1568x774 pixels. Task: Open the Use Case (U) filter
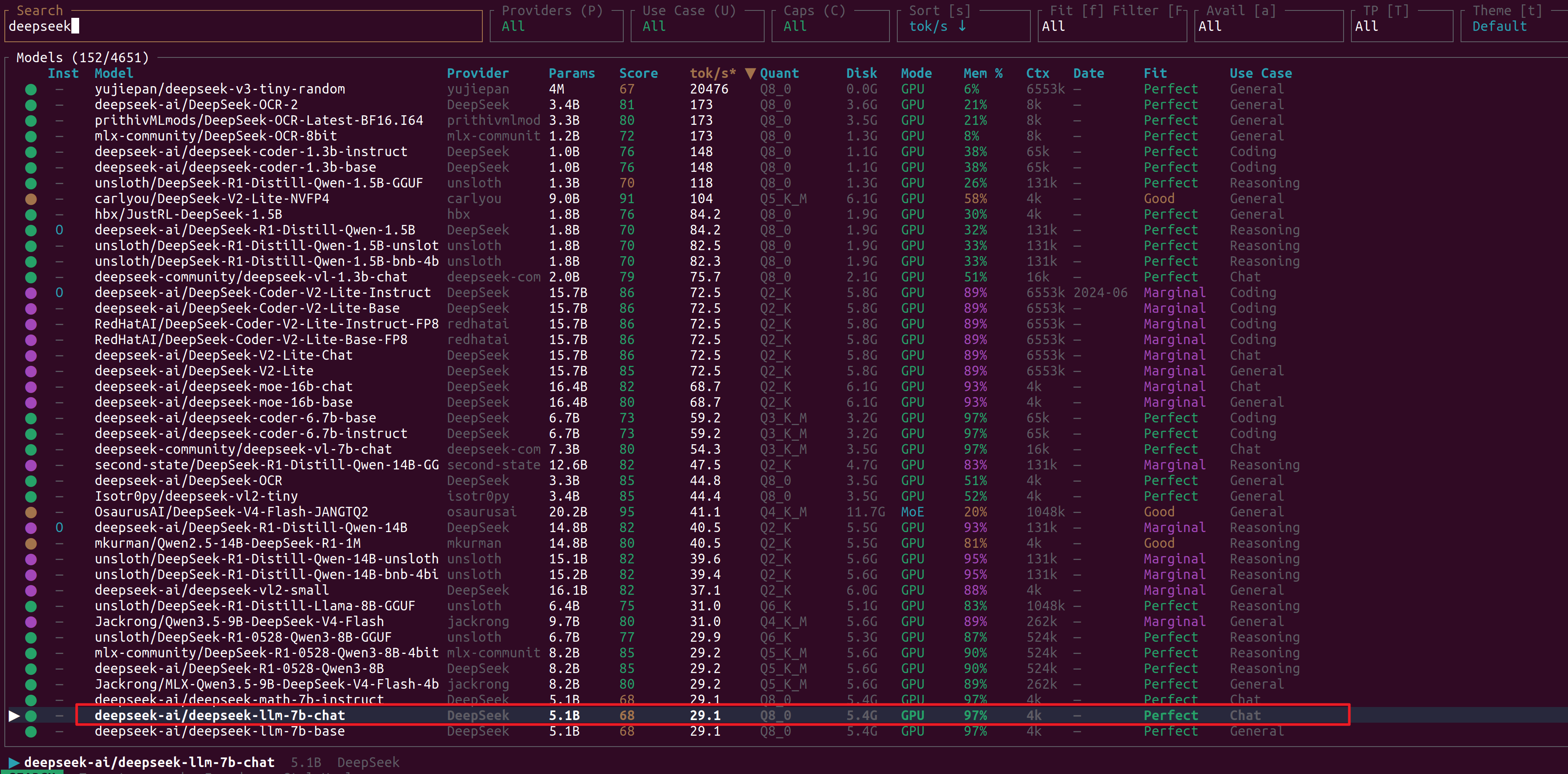tap(697, 26)
